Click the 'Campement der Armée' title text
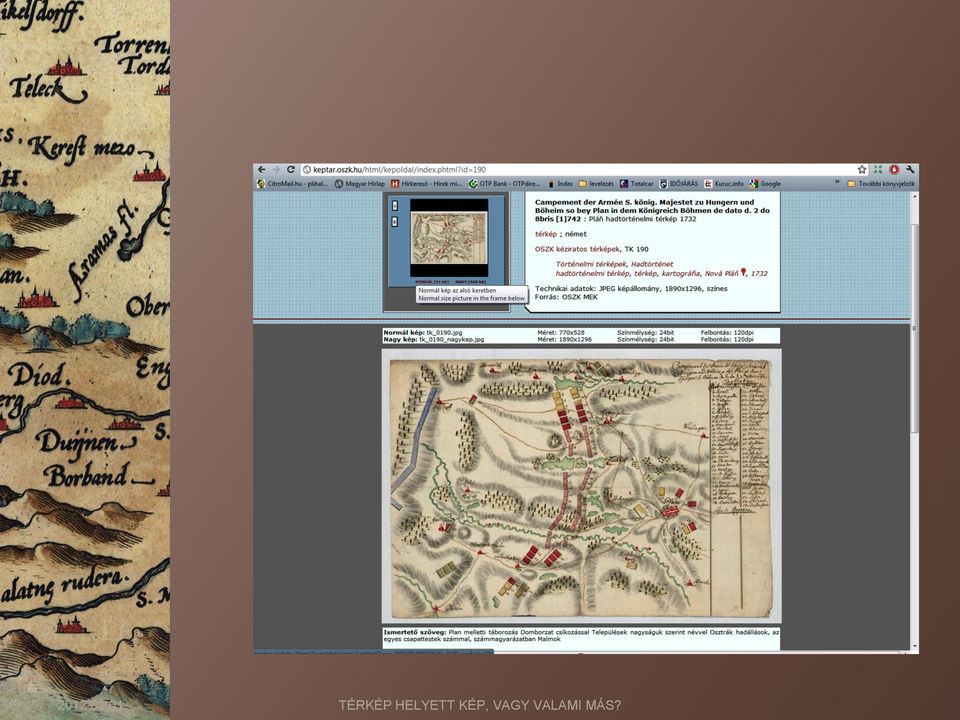This screenshot has height=720, width=960. click(652, 210)
